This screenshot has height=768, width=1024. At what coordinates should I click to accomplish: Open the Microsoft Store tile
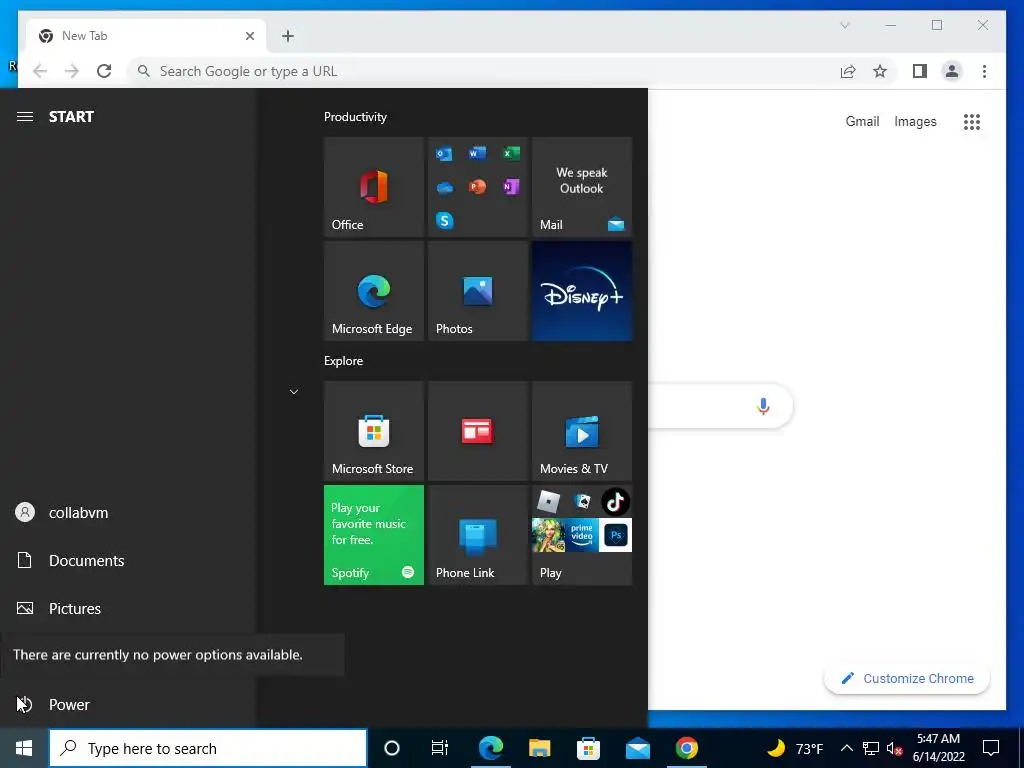pos(374,431)
